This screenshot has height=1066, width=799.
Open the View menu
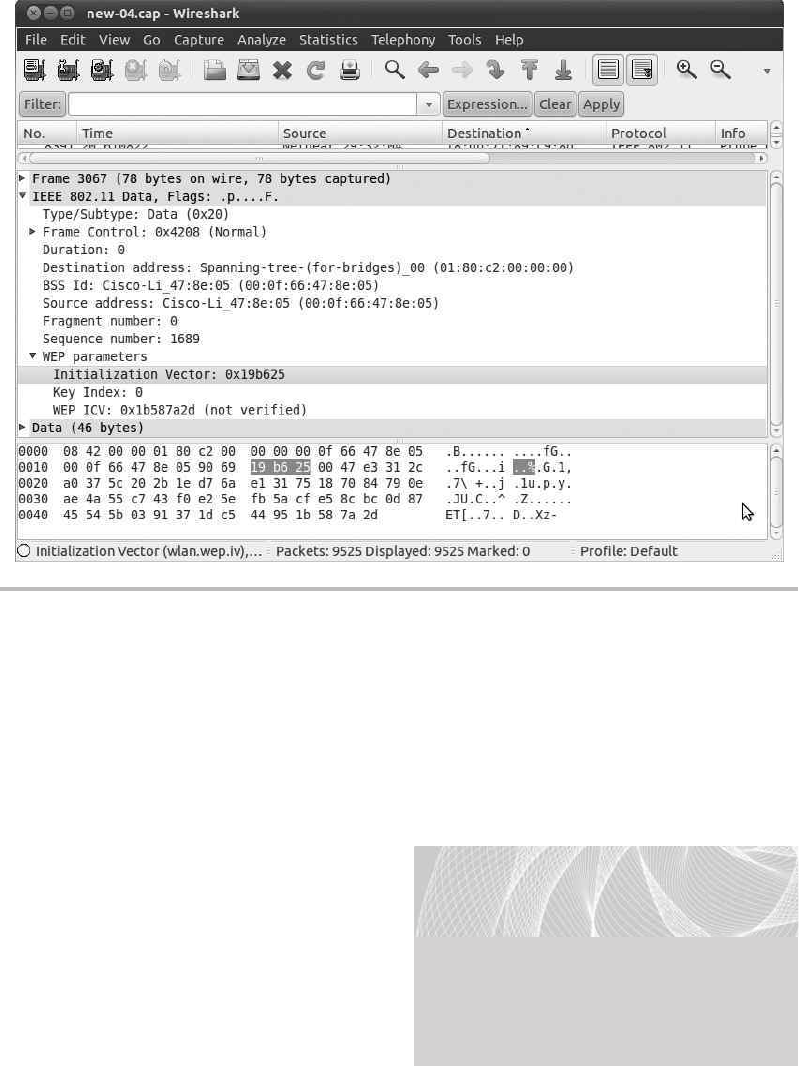tap(114, 39)
